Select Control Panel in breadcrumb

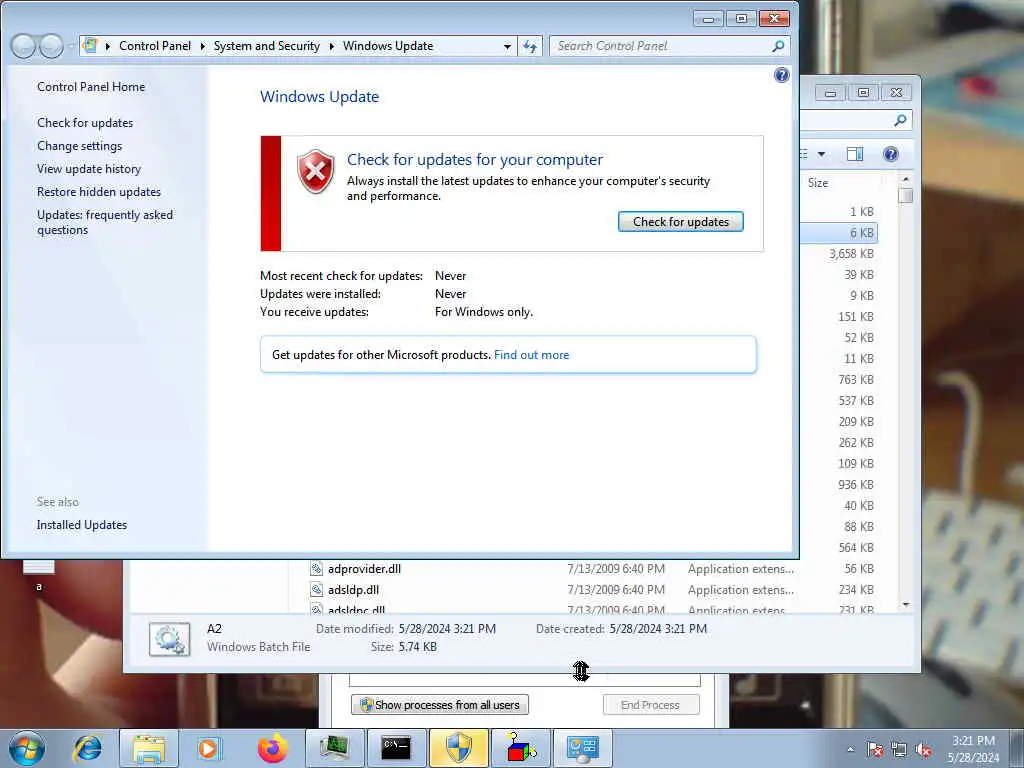coord(155,46)
